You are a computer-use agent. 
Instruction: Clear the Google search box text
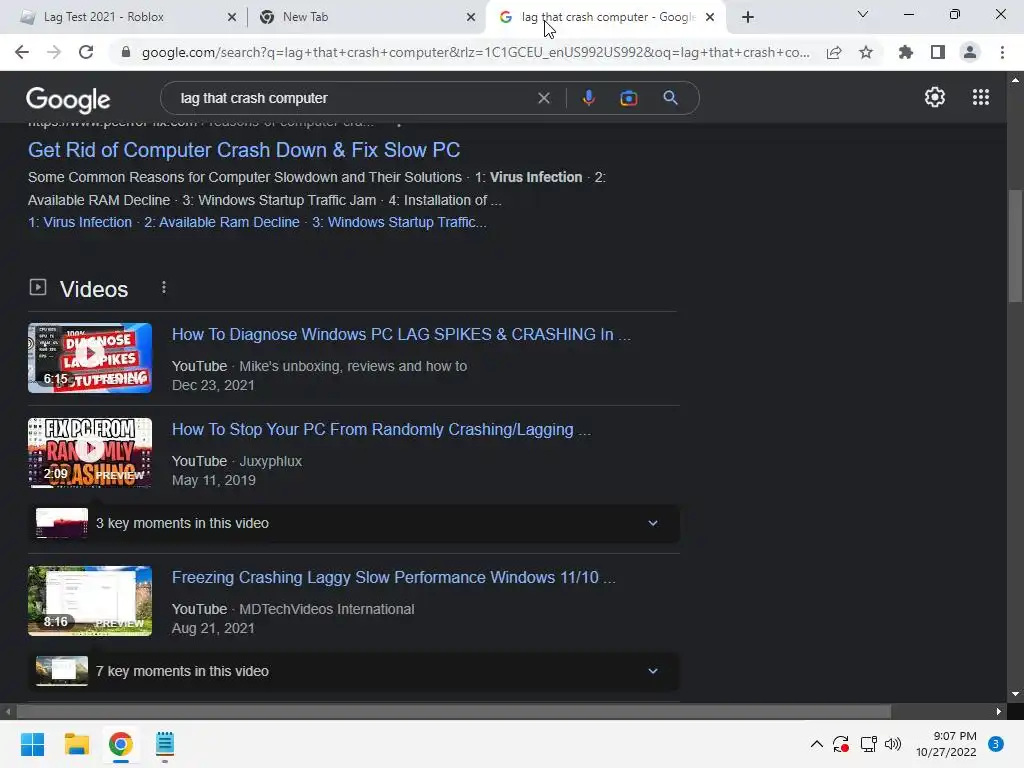543,98
